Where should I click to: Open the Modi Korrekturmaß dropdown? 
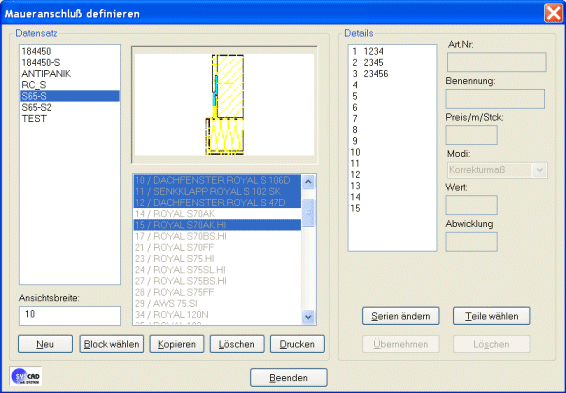tap(540, 170)
